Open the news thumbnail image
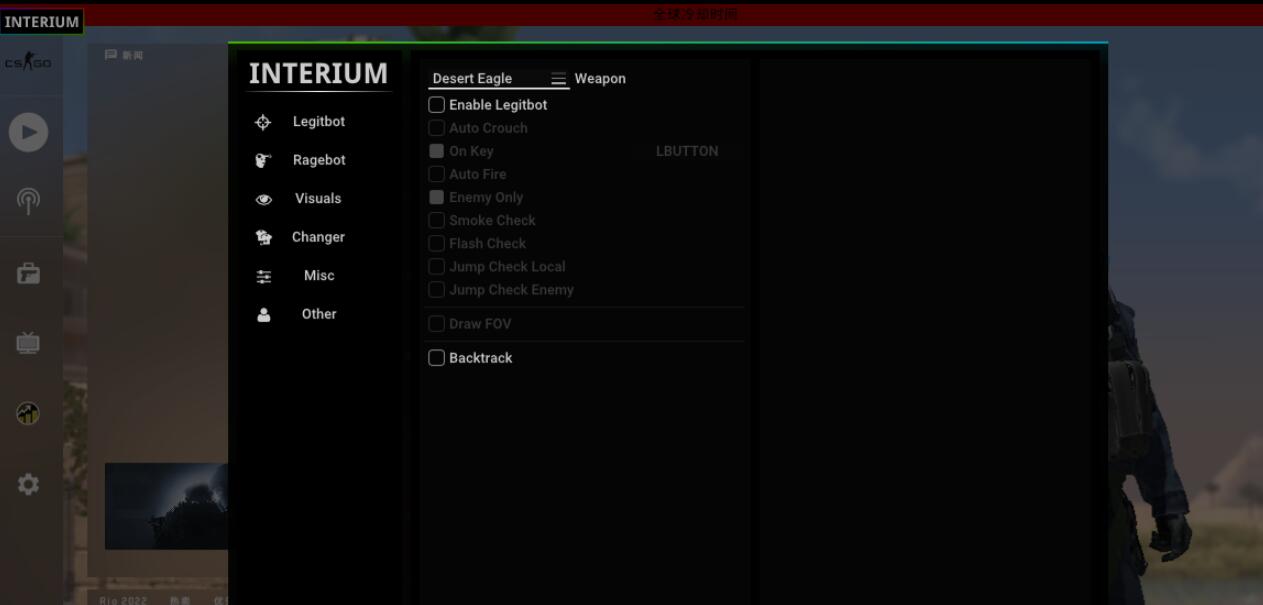1263x605 pixels. [x=166, y=506]
